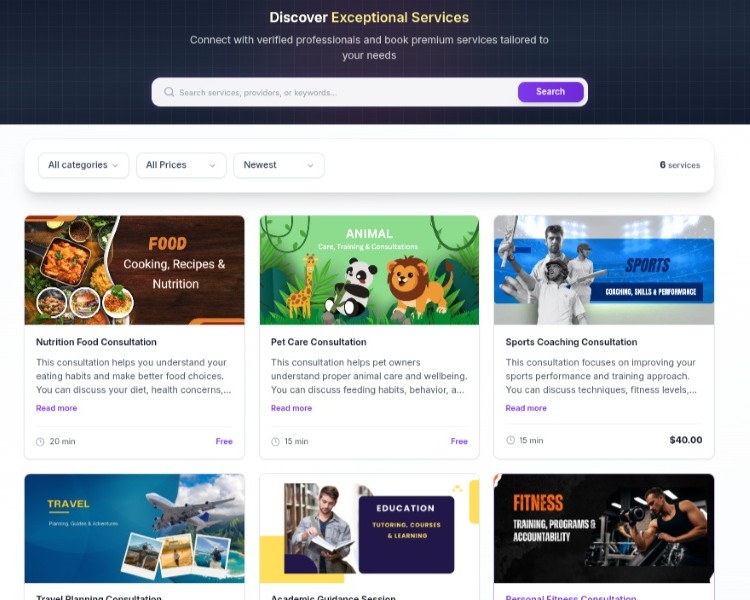The height and width of the screenshot is (600, 750).
Task: Click the purple Search button
Action: [551, 92]
